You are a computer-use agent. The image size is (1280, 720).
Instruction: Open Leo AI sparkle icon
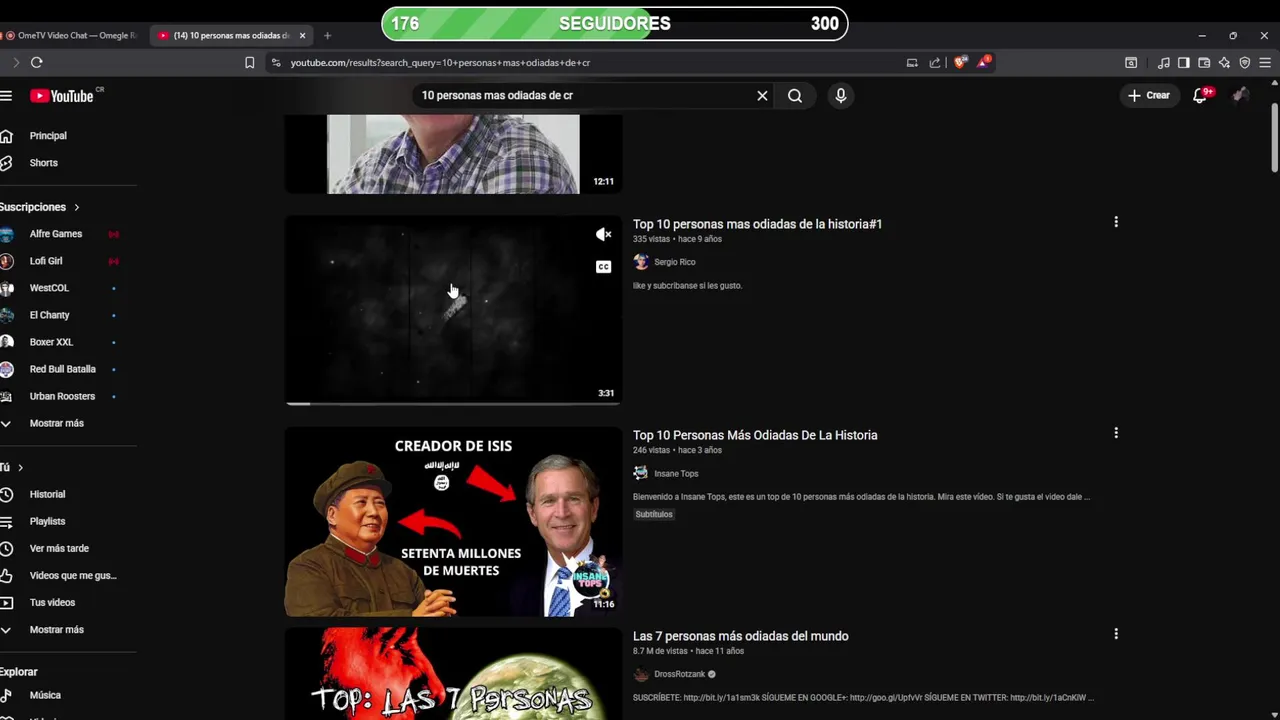tap(1224, 62)
